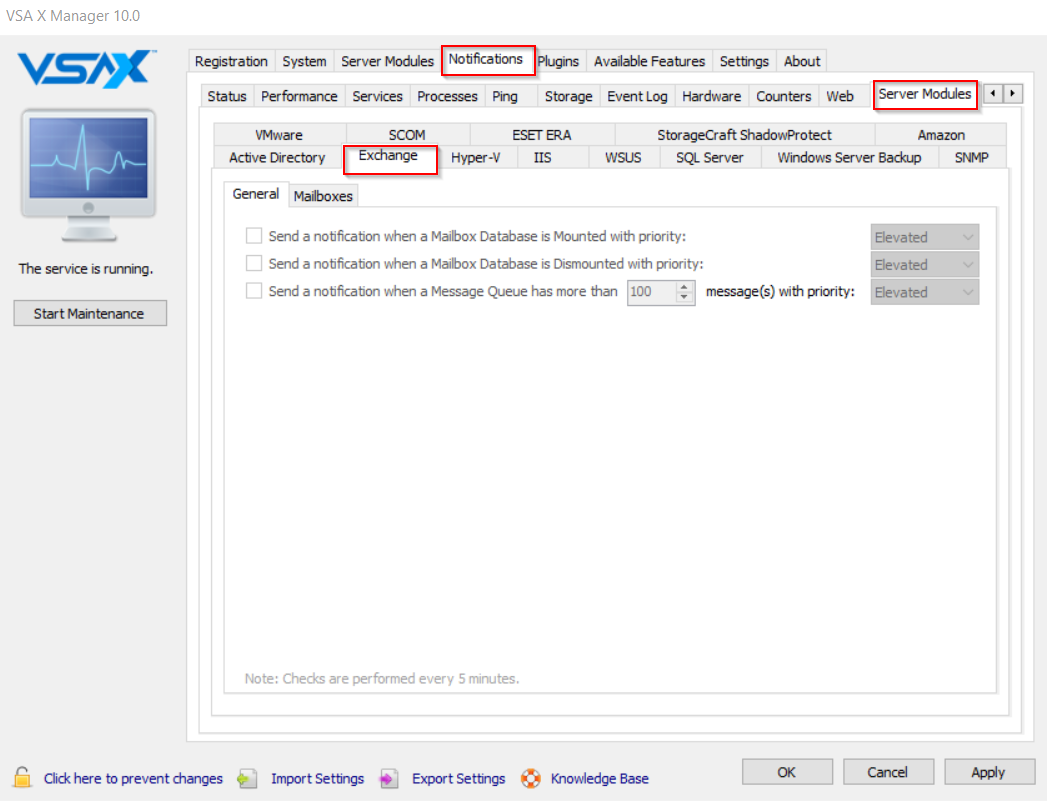Image resolution: width=1047 pixels, height=801 pixels.
Task: Click the Export Settings icon
Action: [389, 778]
